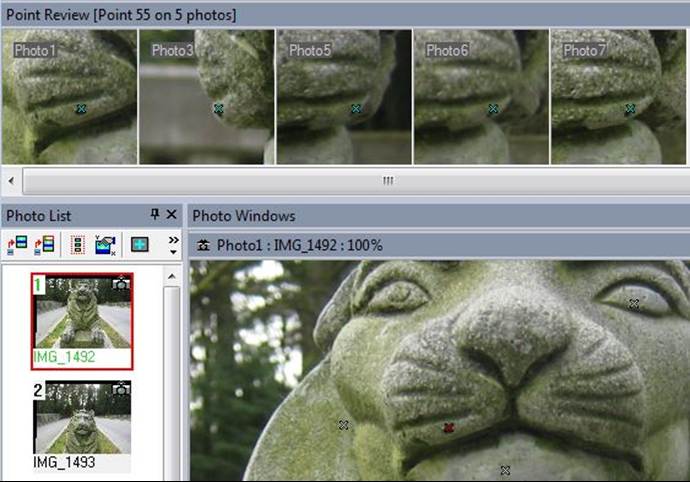Click the first Photo List toolbar icon

tap(17, 244)
